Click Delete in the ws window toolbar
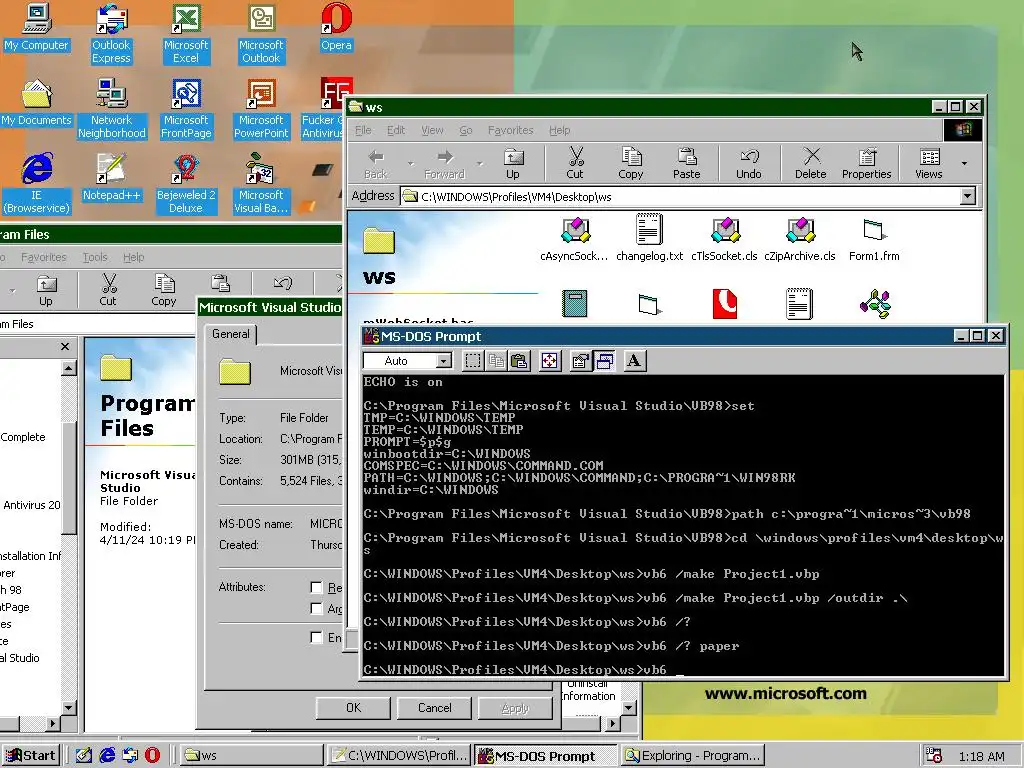 (x=810, y=163)
